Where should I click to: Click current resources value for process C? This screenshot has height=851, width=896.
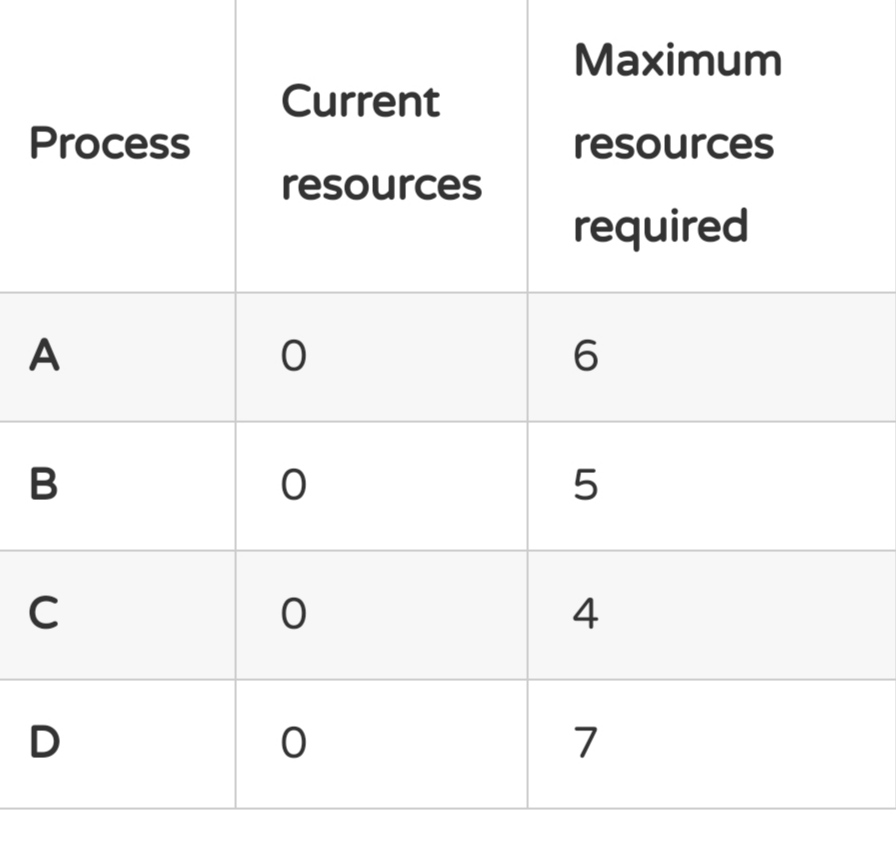point(293,613)
